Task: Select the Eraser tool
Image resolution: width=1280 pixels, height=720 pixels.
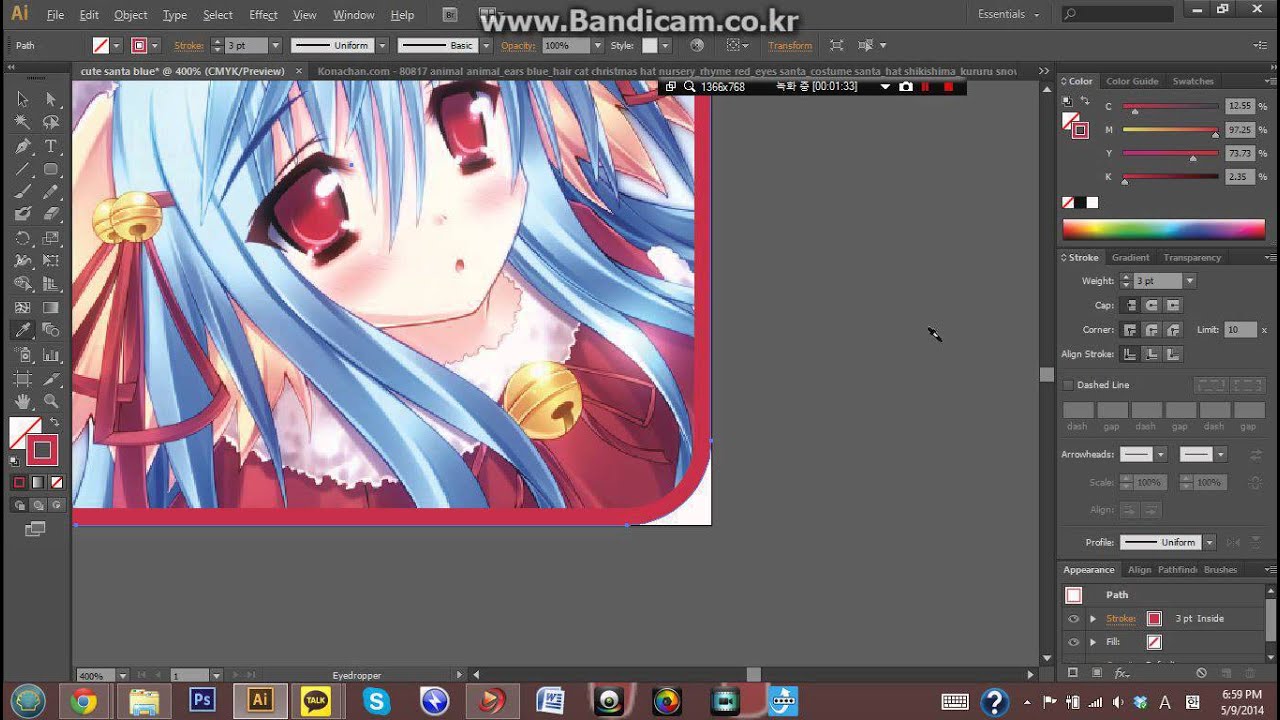Action: click(x=51, y=214)
